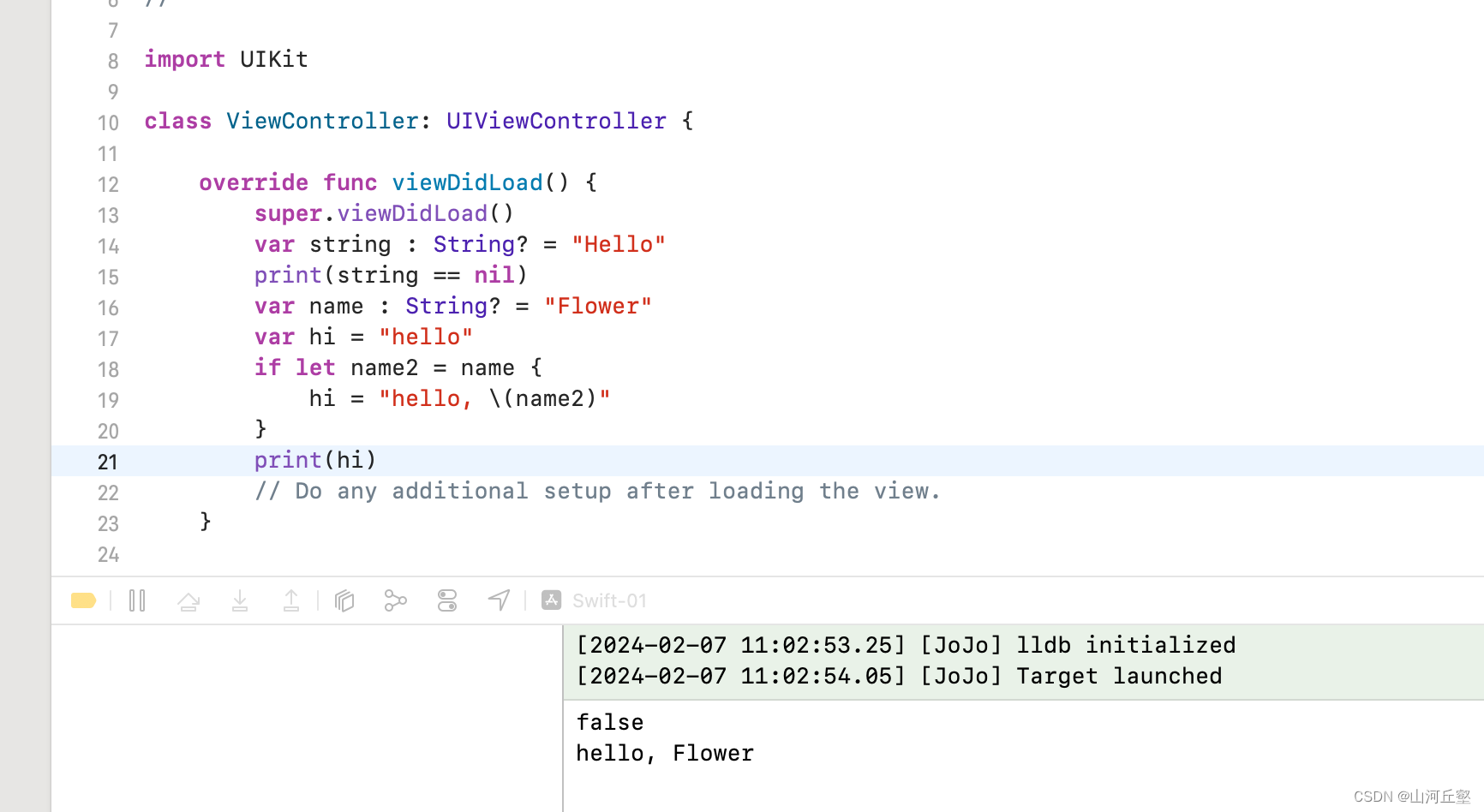Click the Simulate Location arrow icon
1484x812 pixels.
click(x=500, y=600)
